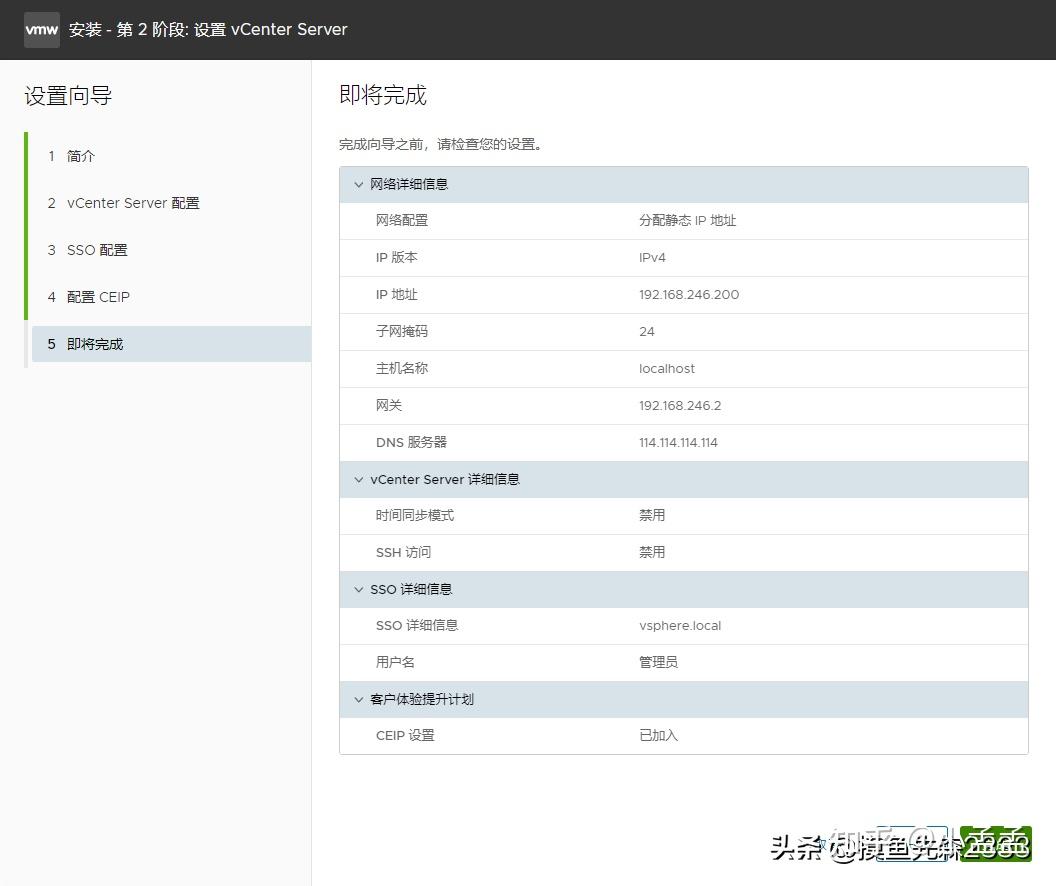Click the IPv4 value
The height and width of the screenshot is (886, 1056).
click(x=652, y=258)
